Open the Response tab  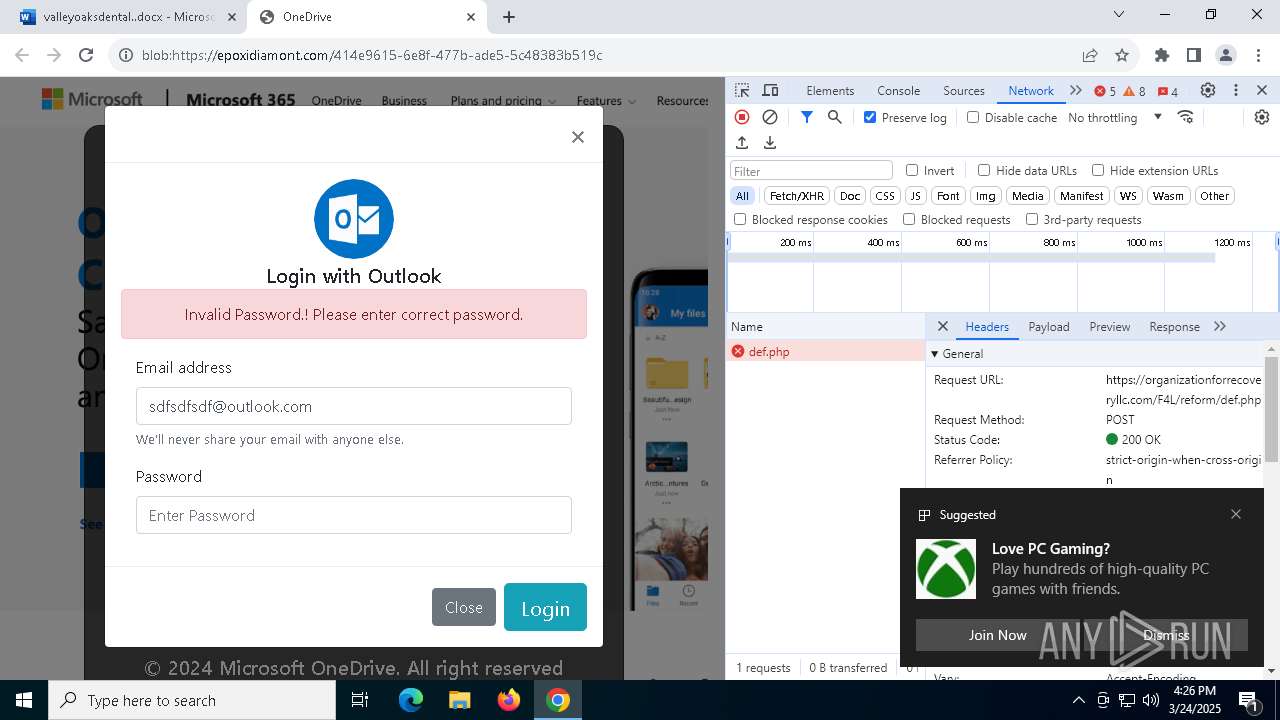[1174, 326]
